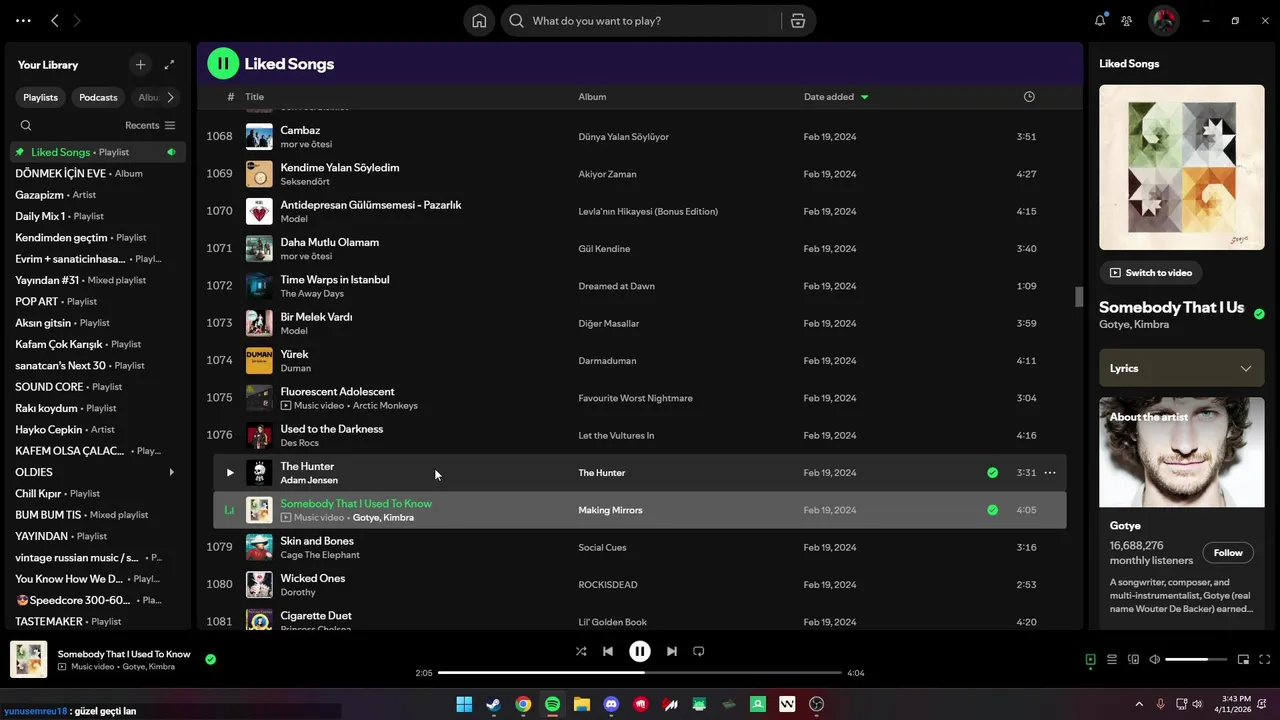Open the three-dot app menu

pos(23,20)
